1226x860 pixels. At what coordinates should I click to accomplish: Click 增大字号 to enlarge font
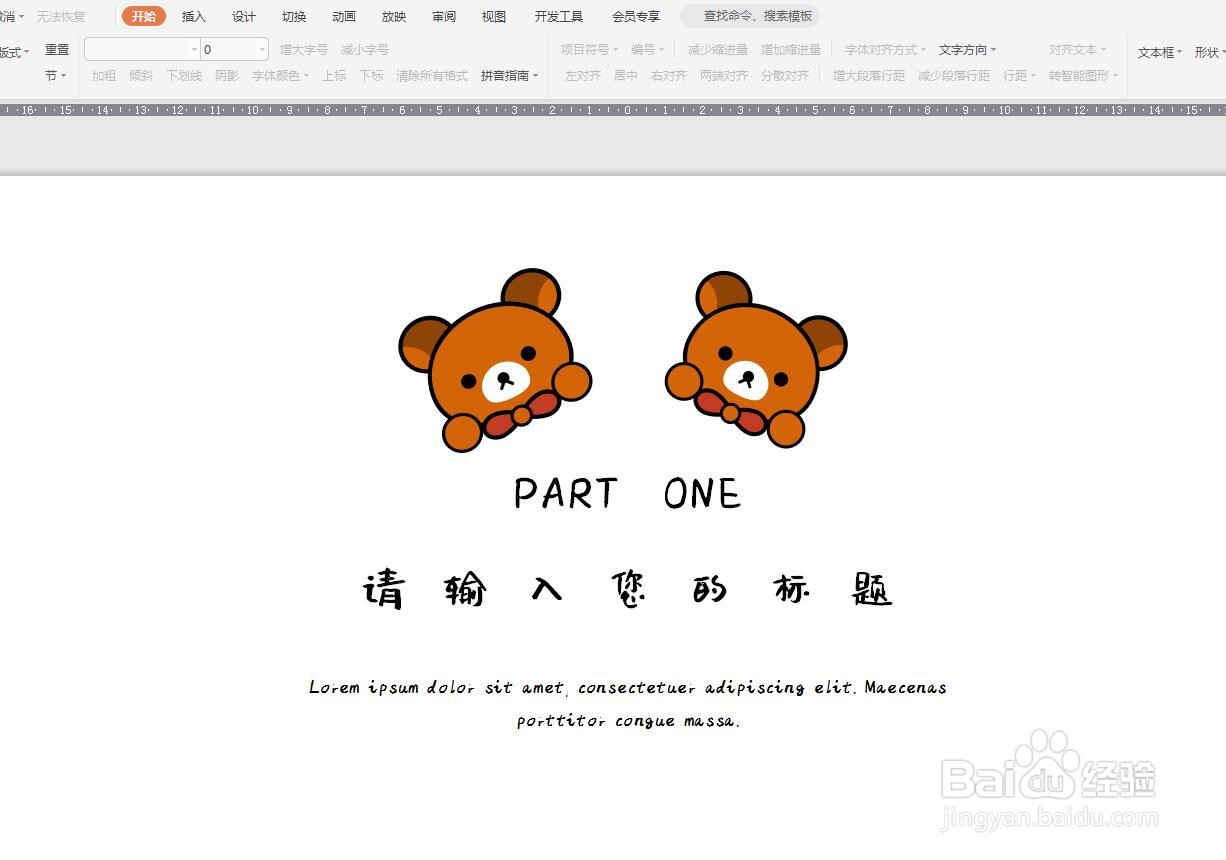pos(304,49)
